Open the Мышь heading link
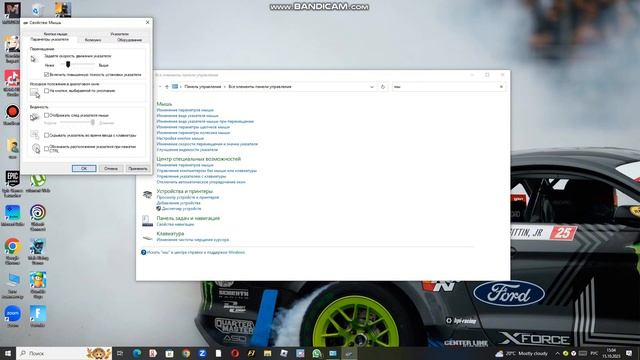Image resolution: width=640 pixels, height=360 pixels. 164,104
